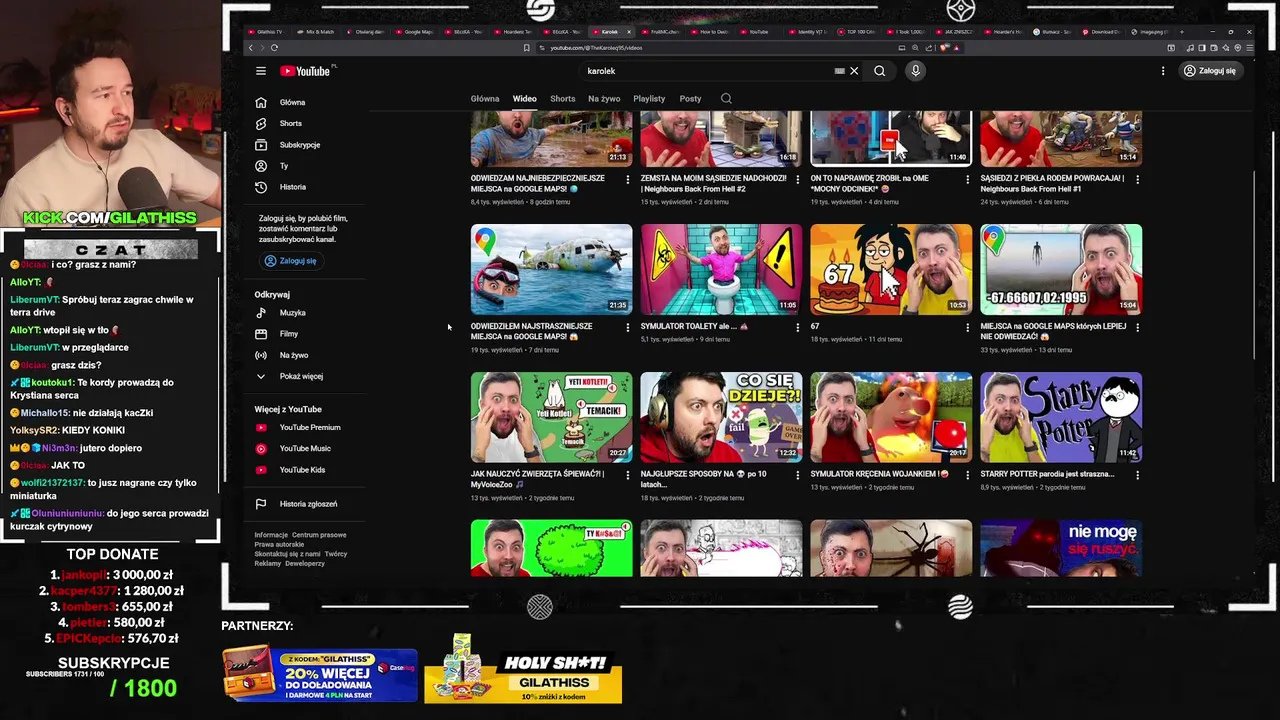Open the plane wreck Google Maps video thumbnail
This screenshot has height=720, width=1280.
(551, 269)
